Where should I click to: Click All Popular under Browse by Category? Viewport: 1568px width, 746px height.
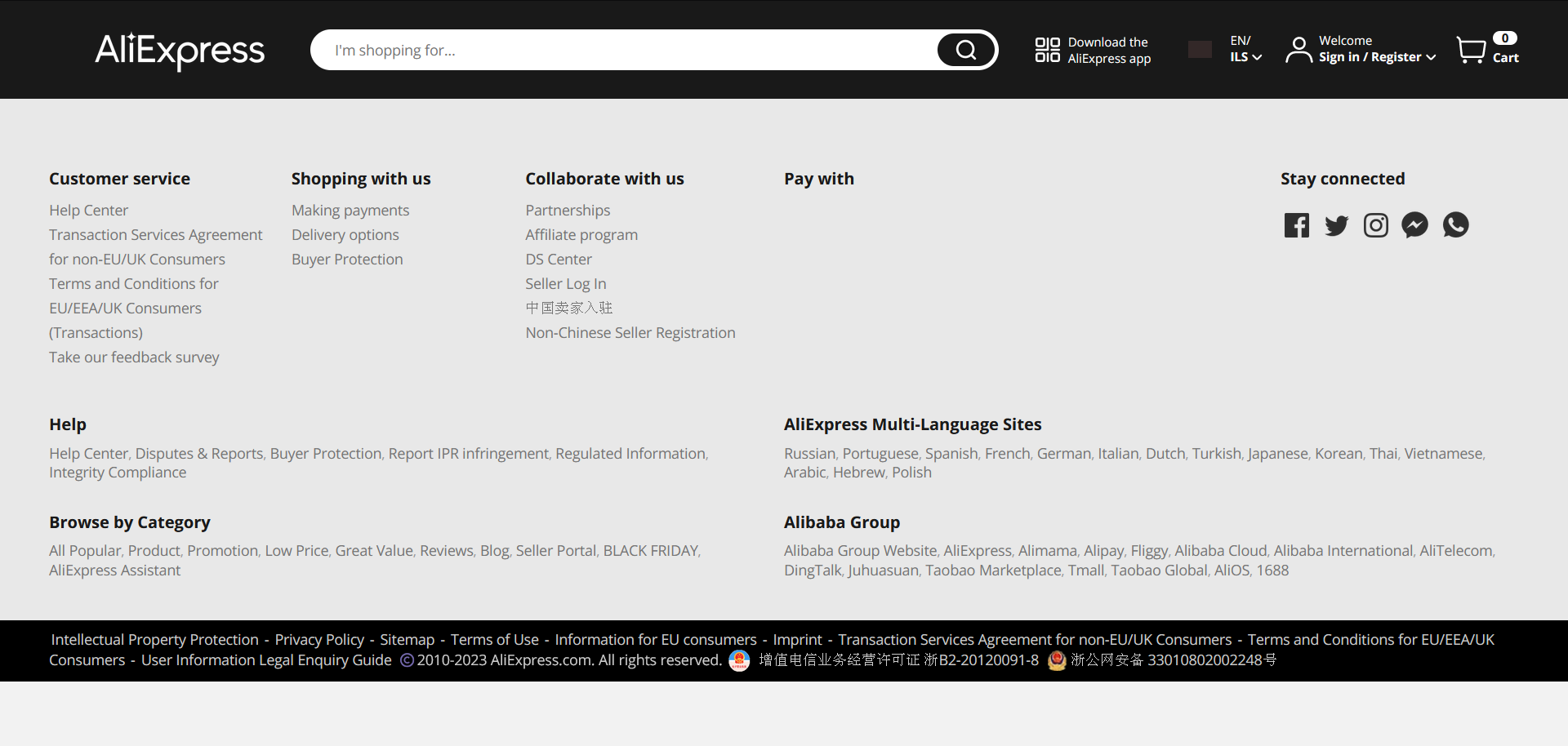point(85,551)
